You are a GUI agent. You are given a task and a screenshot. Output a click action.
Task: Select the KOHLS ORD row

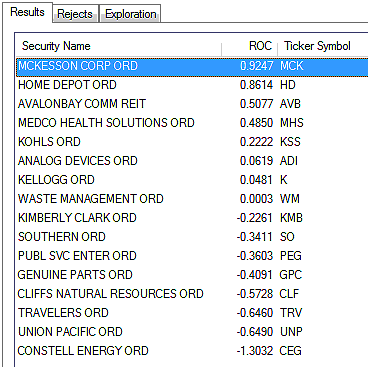coord(192,142)
